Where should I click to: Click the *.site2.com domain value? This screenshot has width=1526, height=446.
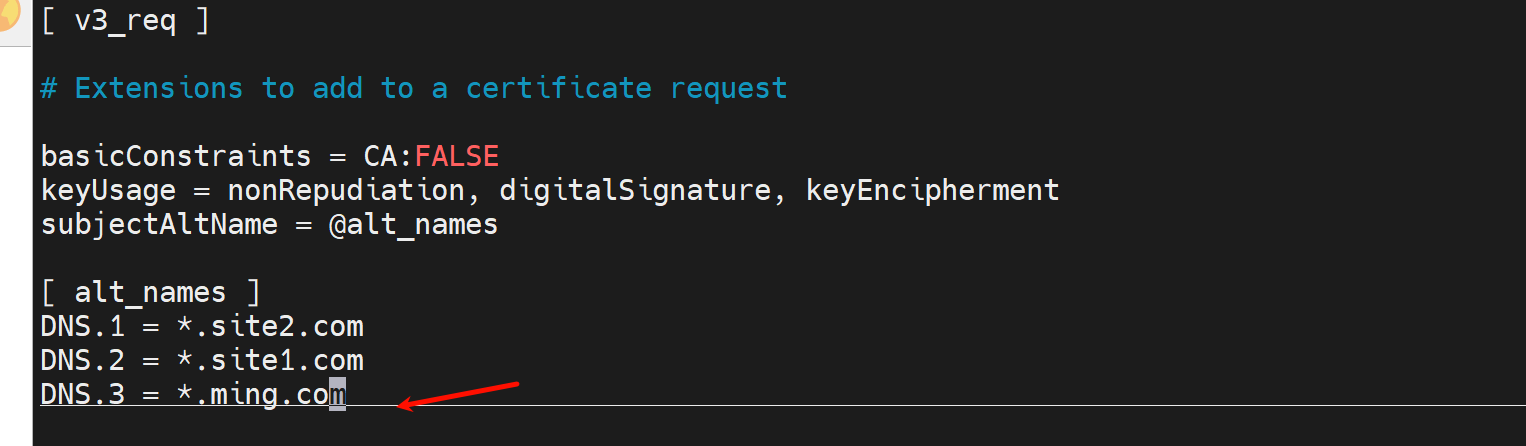coord(269,326)
